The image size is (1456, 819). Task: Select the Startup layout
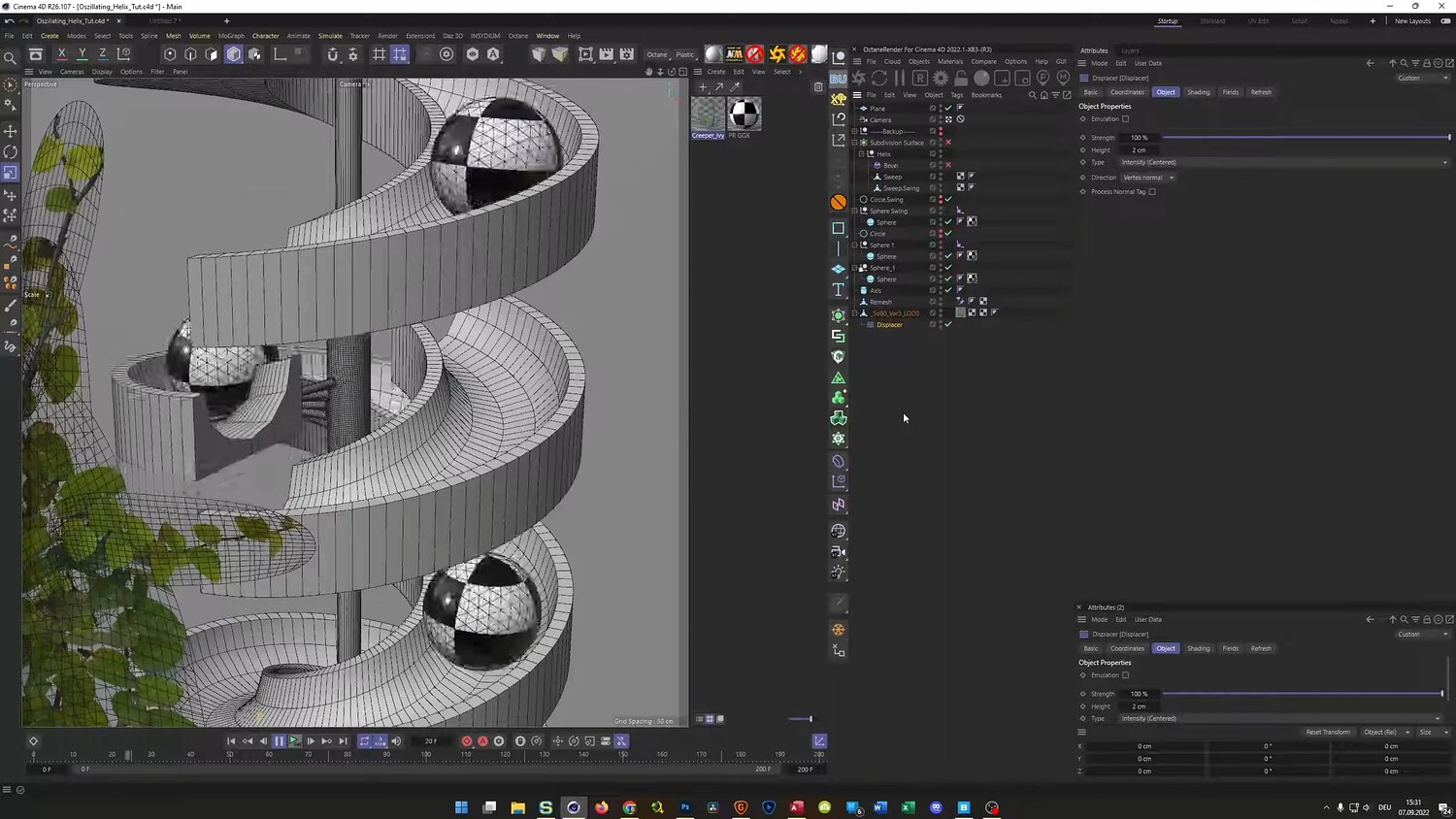pyautogui.click(x=1168, y=21)
